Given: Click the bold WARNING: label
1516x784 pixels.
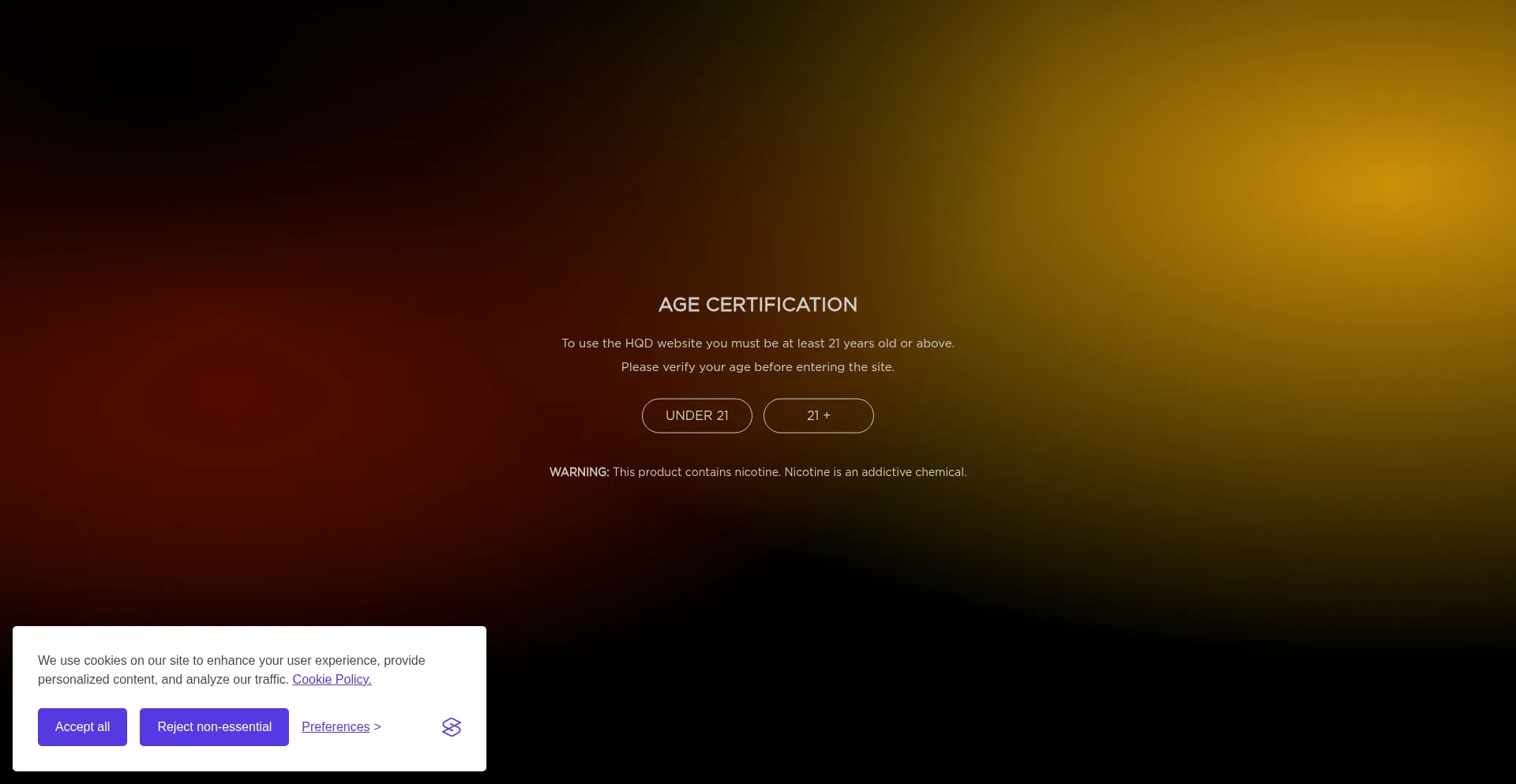Looking at the screenshot, I should click(x=579, y=472).
